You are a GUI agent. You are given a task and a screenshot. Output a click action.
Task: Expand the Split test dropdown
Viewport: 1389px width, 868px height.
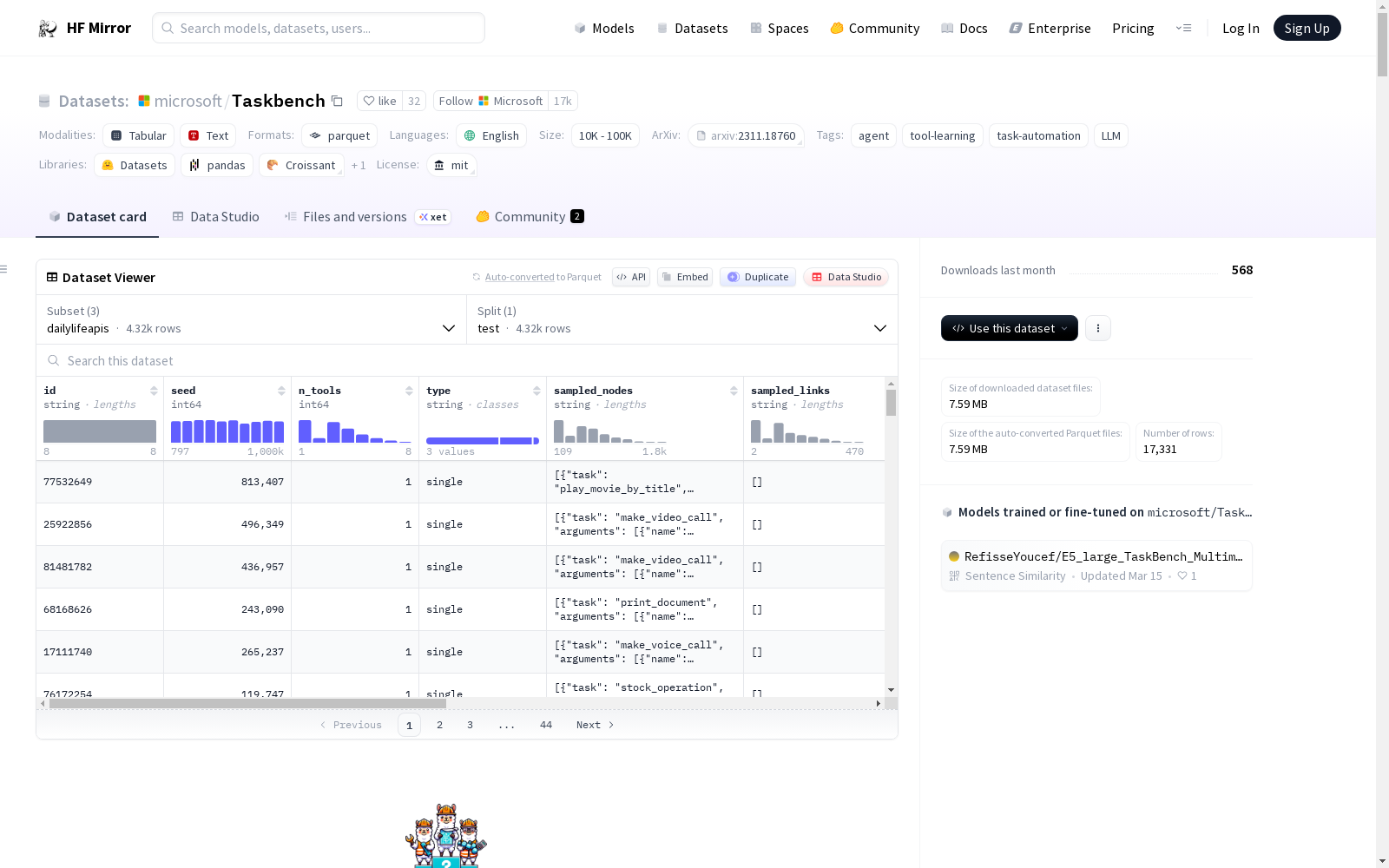click(x=682, y=319)
